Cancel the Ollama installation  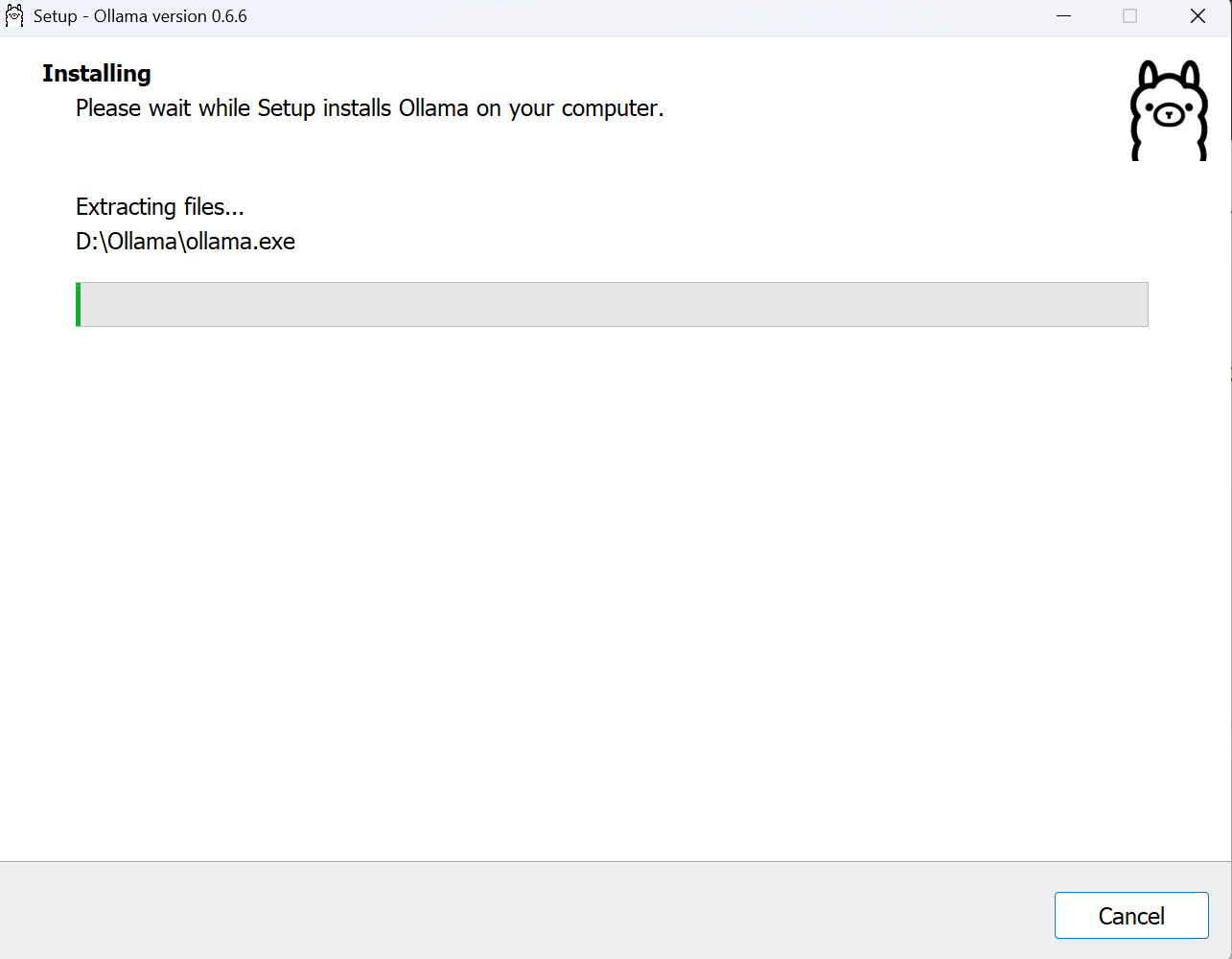tap(1131, 916)
